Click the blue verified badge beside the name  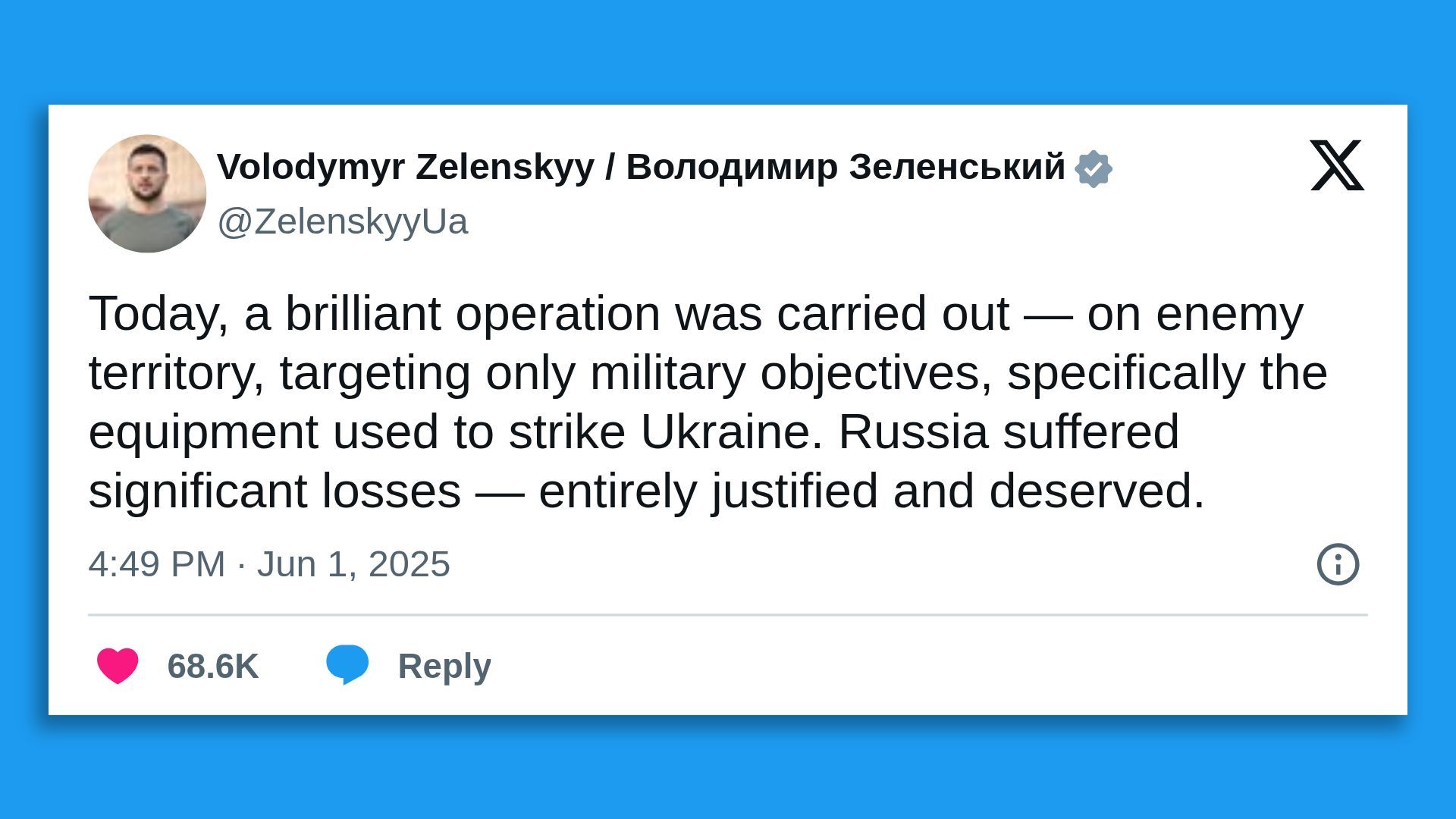1092,168
